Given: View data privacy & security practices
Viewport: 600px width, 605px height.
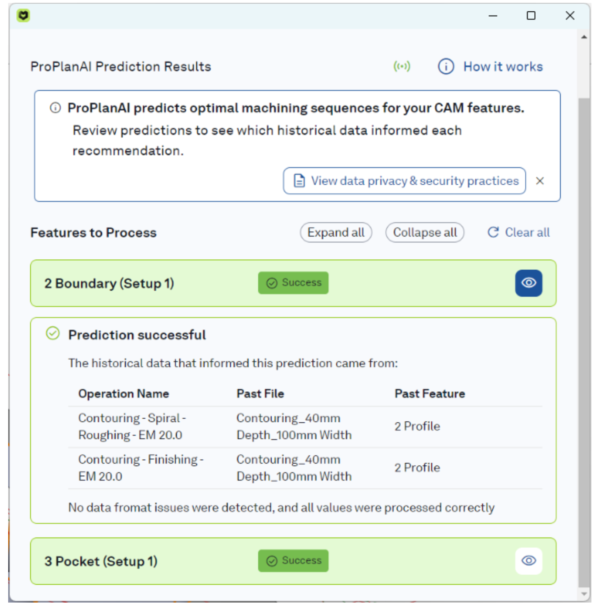Looking at the screenshot, I should click(414, 181).
